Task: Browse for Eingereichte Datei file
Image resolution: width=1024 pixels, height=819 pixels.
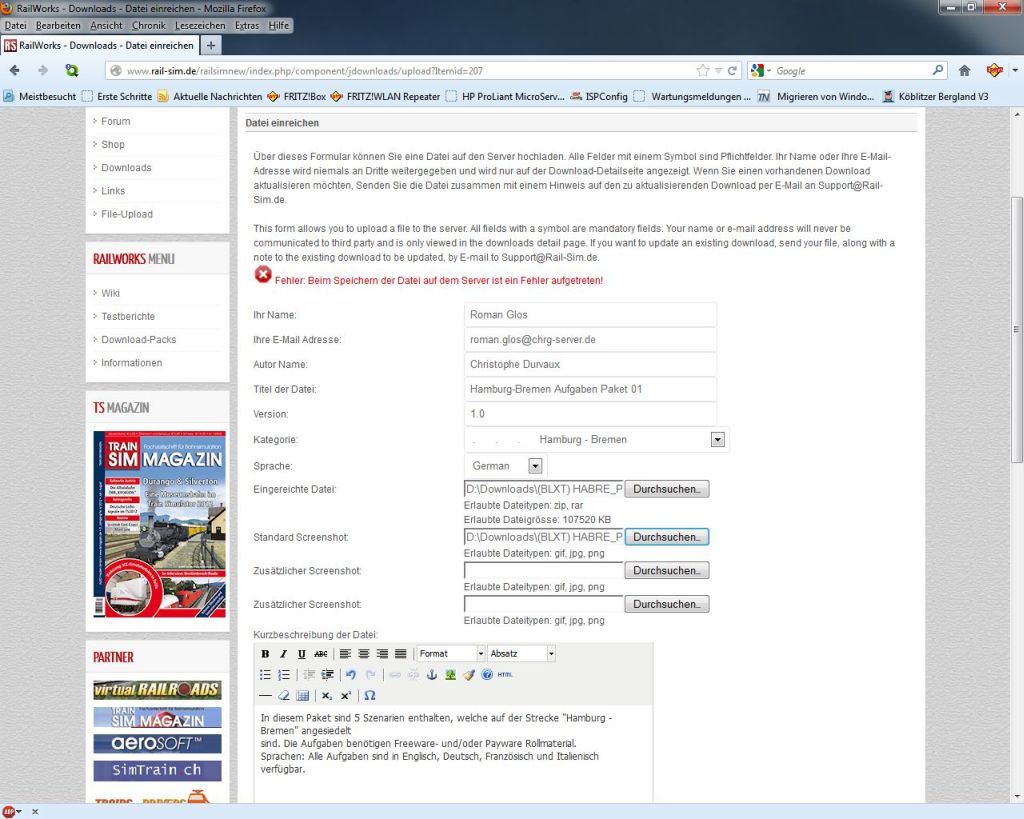Action: (667, 489)
